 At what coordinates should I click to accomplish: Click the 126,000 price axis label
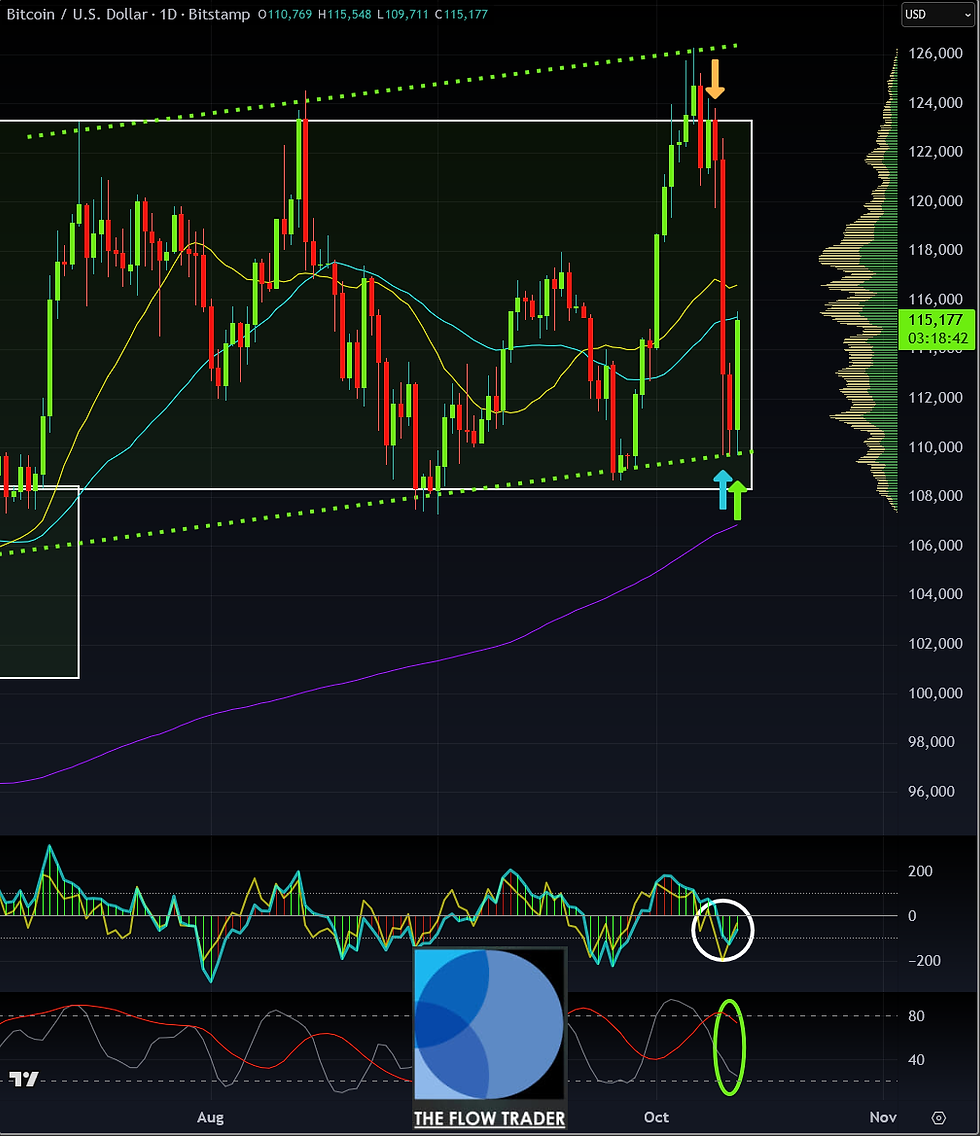(x=935, y=54)
